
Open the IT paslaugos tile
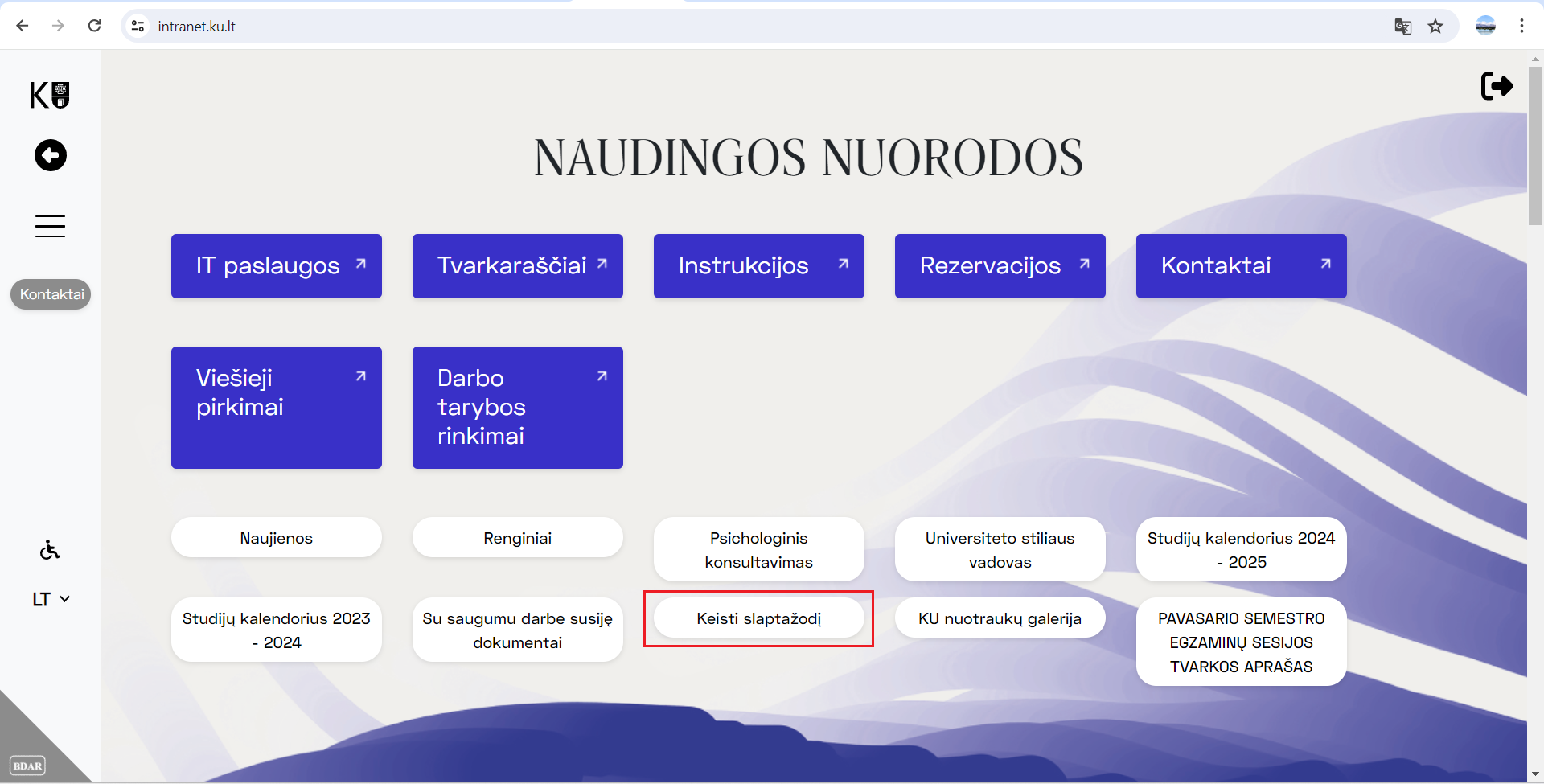[276, 266]
